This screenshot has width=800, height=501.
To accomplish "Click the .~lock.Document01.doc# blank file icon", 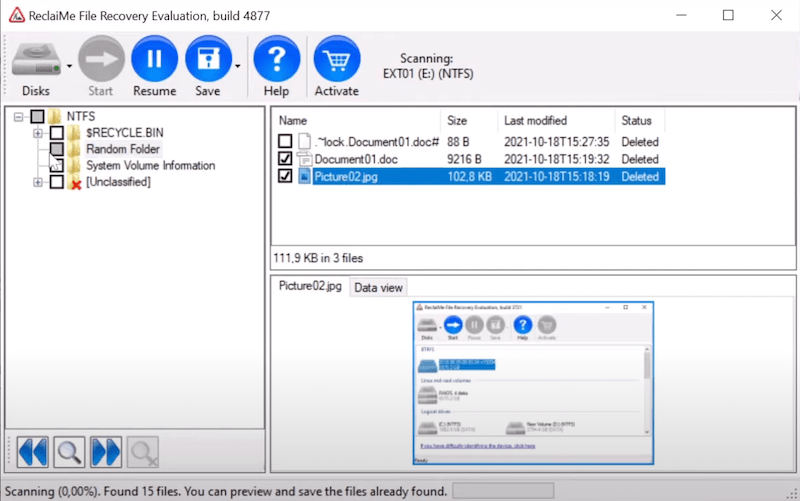I will pyautogui.click(x=304, y=141).
